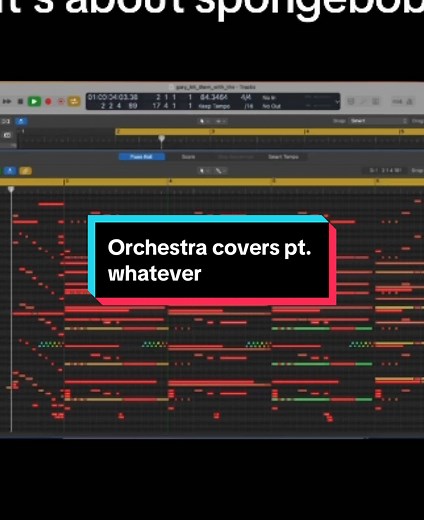
Task: Switch to the Piano Roll tab
Action: 142,157
